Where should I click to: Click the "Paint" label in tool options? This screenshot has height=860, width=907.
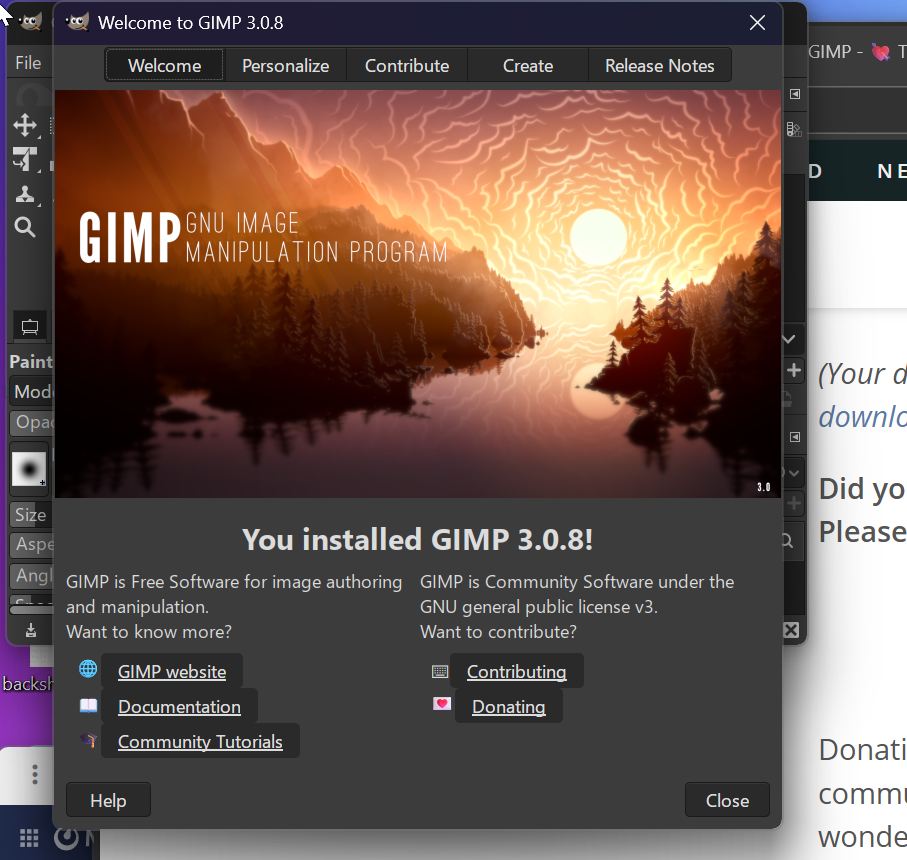(x=31, y=361)
